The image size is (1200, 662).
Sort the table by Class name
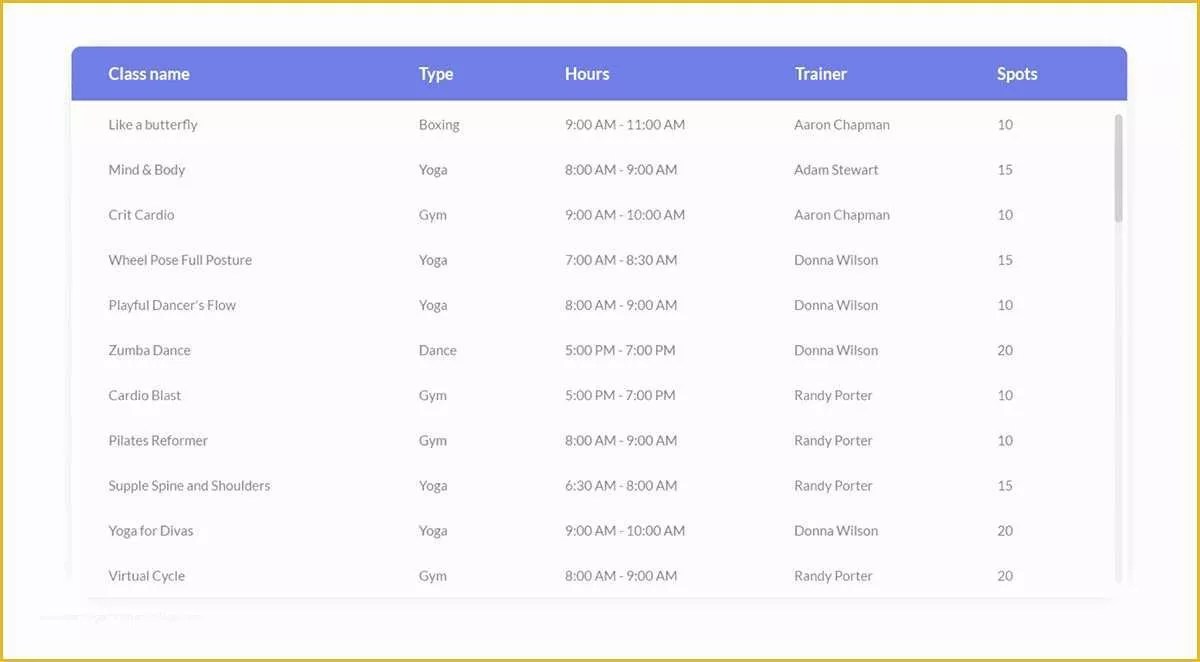click(148, 73)
